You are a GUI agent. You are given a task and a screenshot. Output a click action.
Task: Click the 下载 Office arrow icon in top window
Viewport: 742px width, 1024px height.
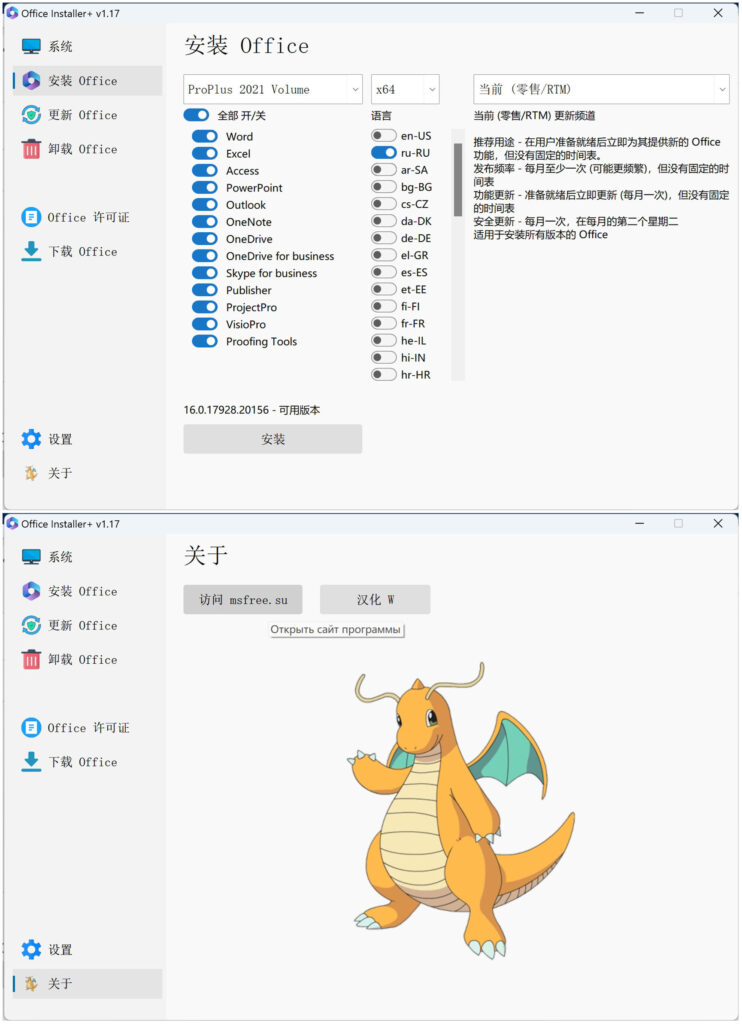pos(31,251)
